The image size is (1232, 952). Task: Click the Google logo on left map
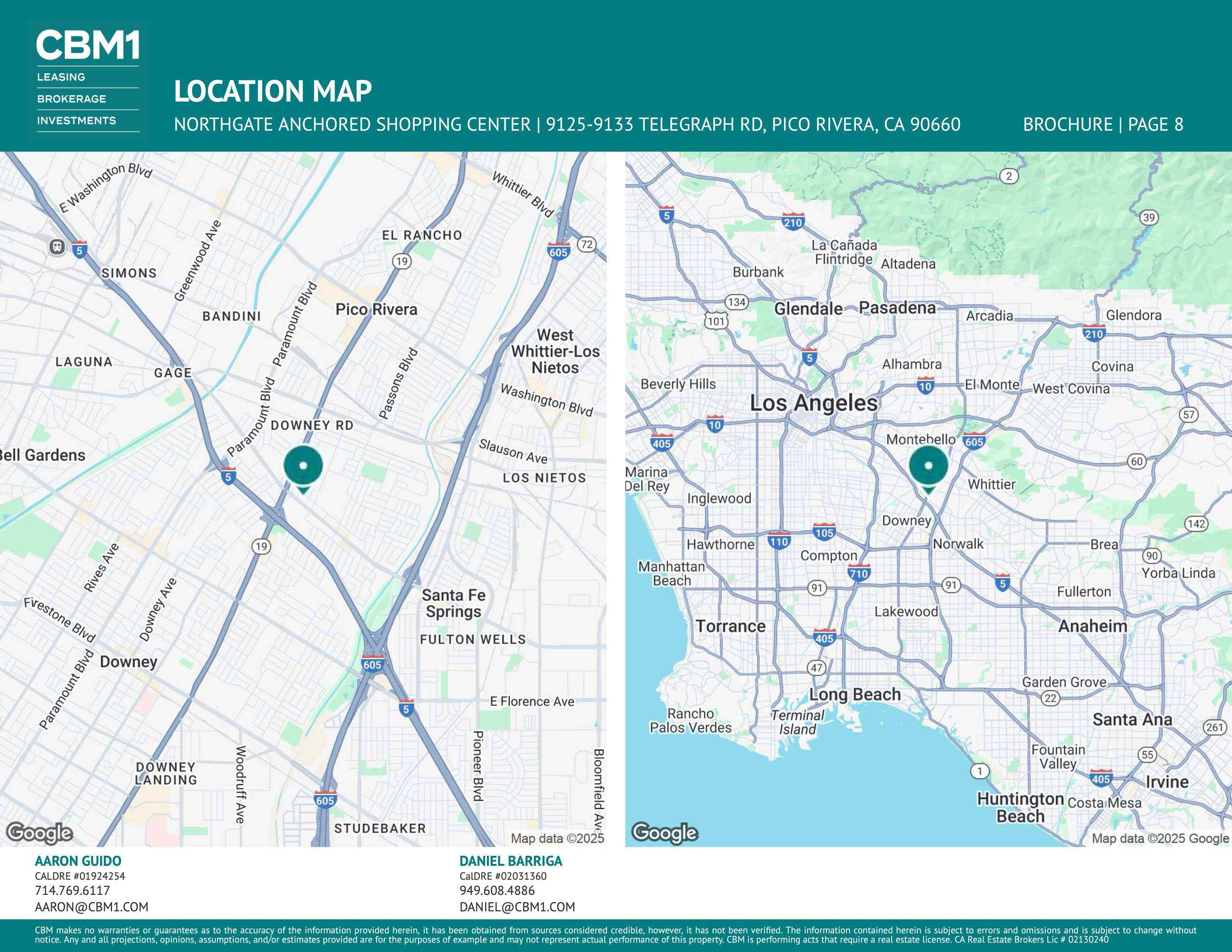[x=40, y=833]
